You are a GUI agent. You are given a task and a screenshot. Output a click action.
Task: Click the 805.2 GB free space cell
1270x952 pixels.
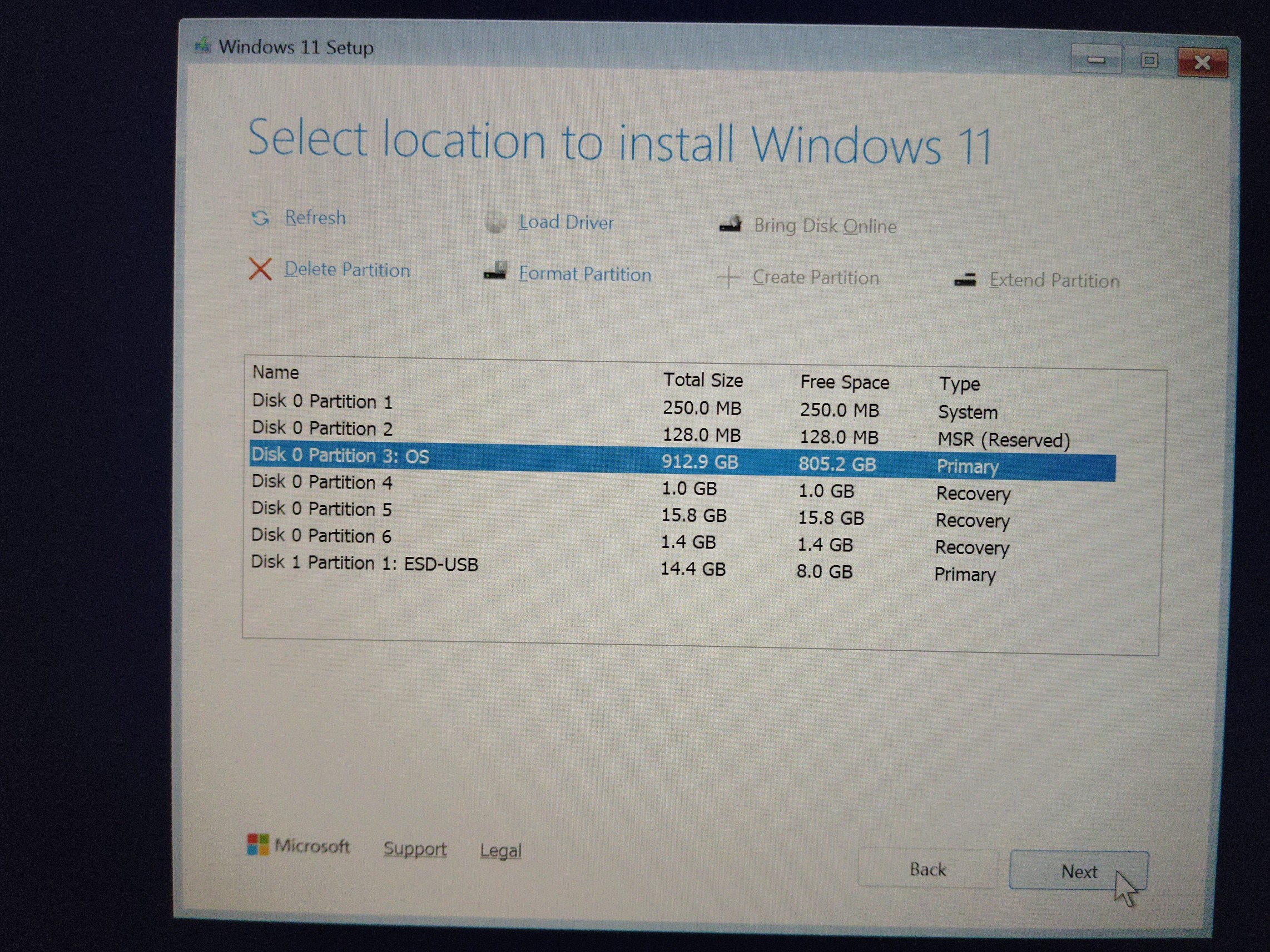tap(837, 463)
